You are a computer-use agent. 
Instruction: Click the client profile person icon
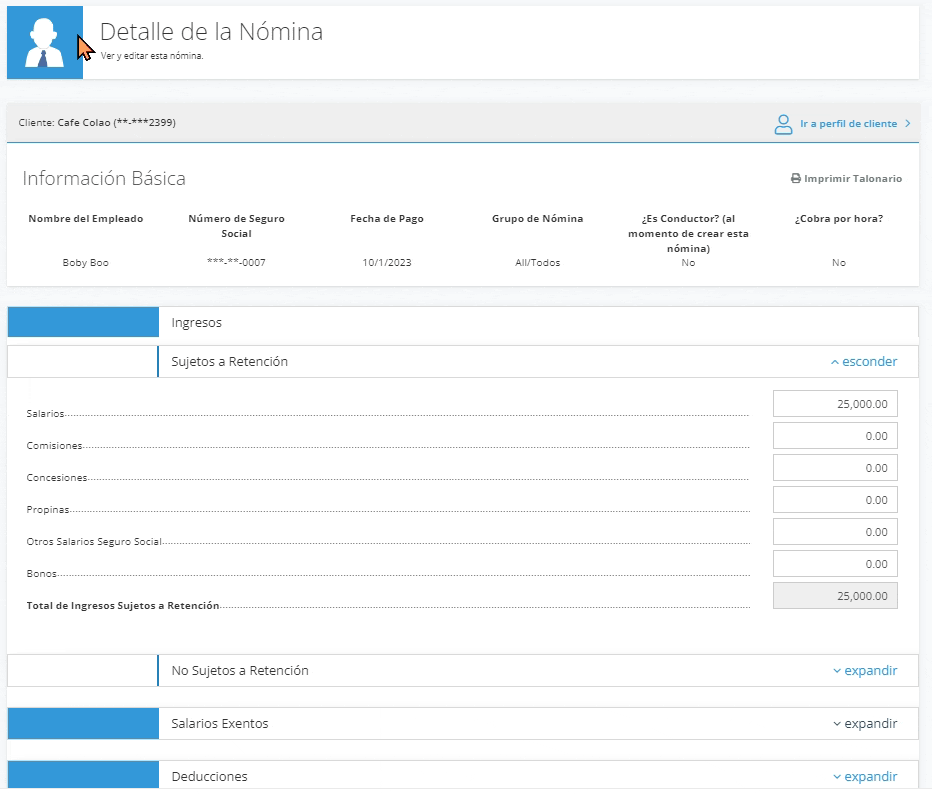point(783,124)
